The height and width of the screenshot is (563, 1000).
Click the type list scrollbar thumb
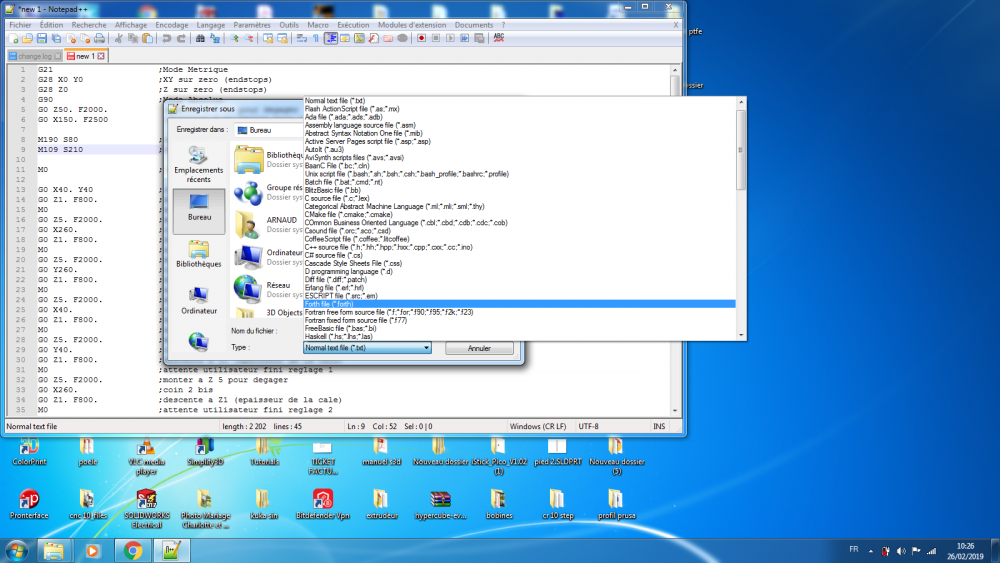(741, 150)
